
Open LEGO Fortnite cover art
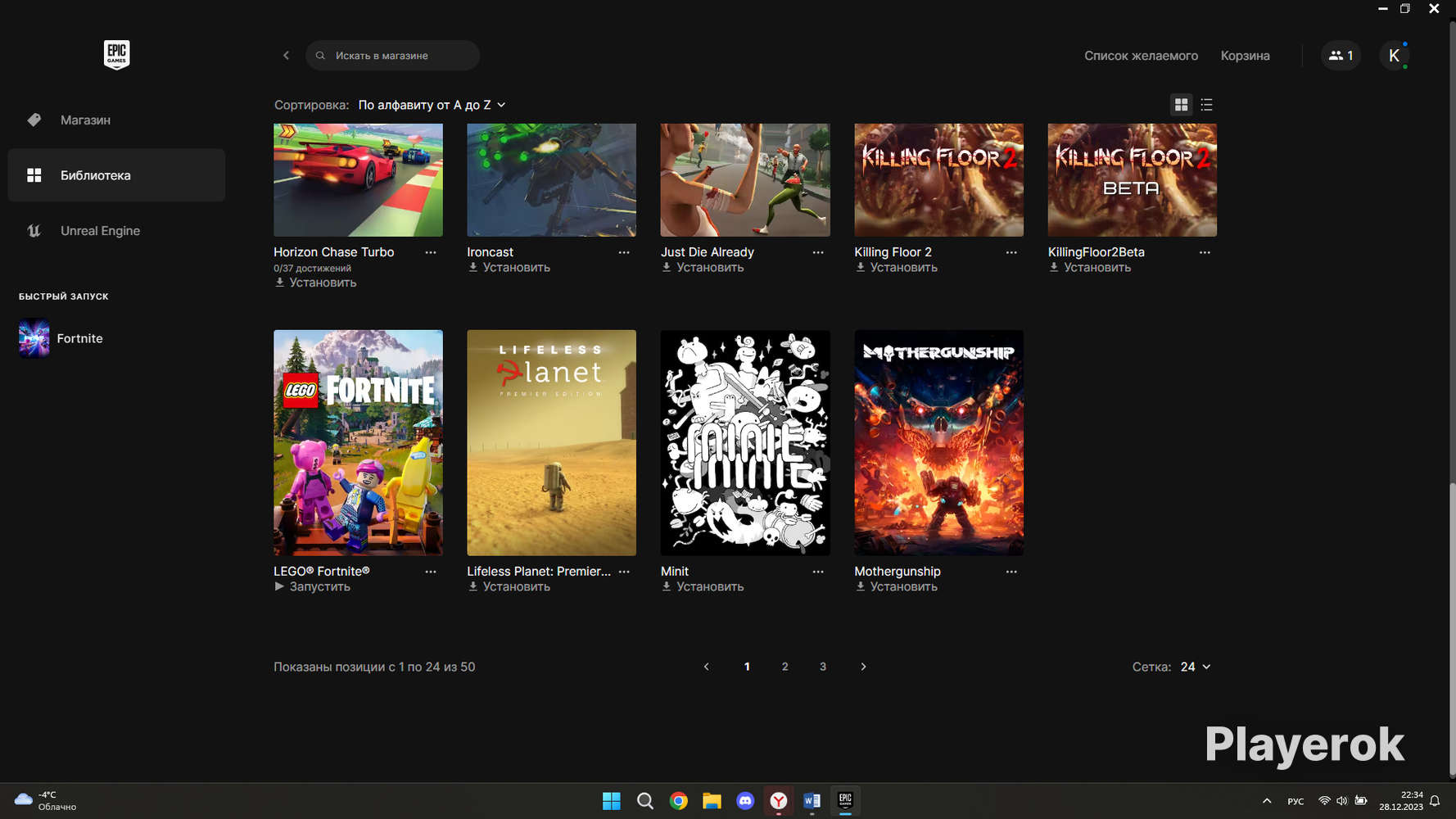[358, 443]
